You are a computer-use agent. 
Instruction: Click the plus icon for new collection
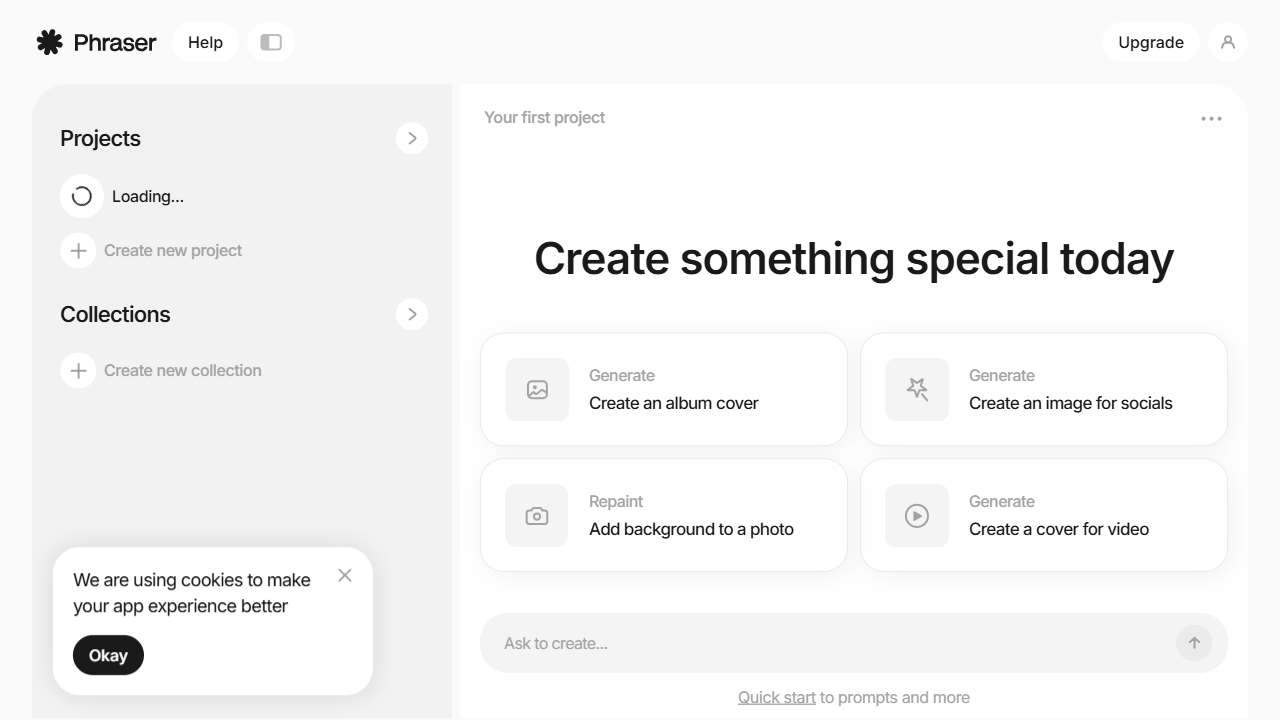coord(78,370)
